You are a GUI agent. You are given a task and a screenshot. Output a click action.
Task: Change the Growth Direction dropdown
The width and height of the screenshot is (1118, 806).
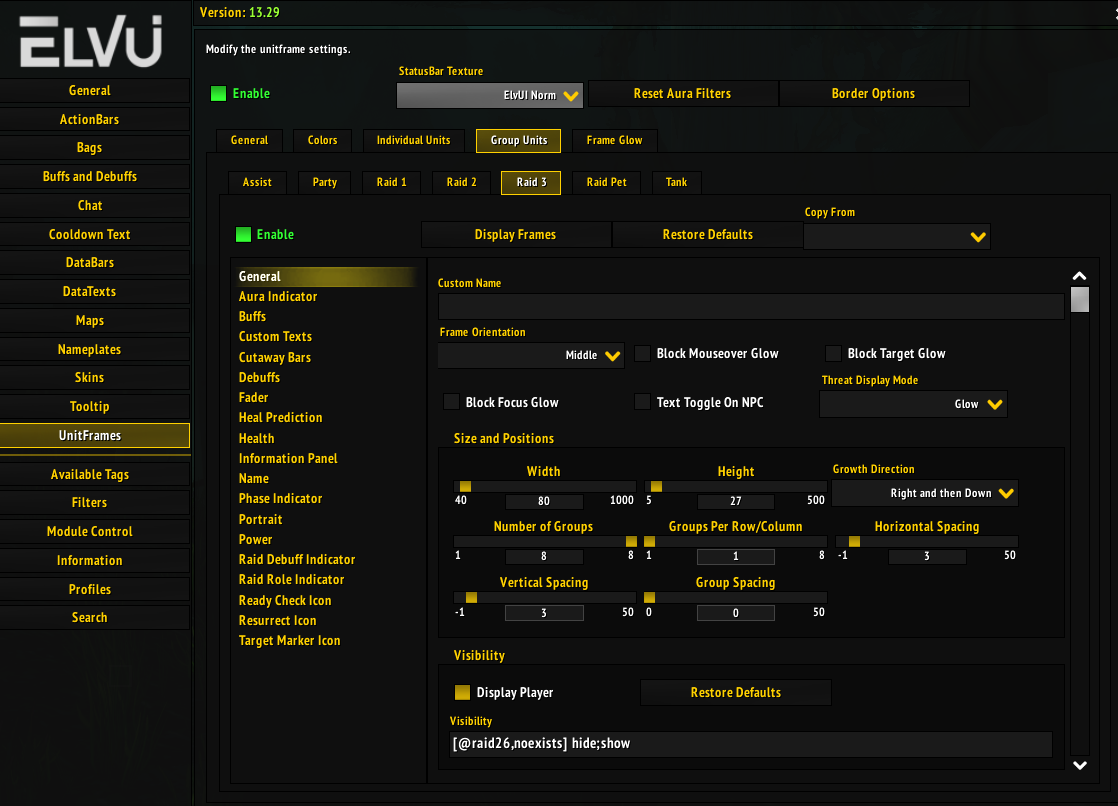(x=924, y=493)
